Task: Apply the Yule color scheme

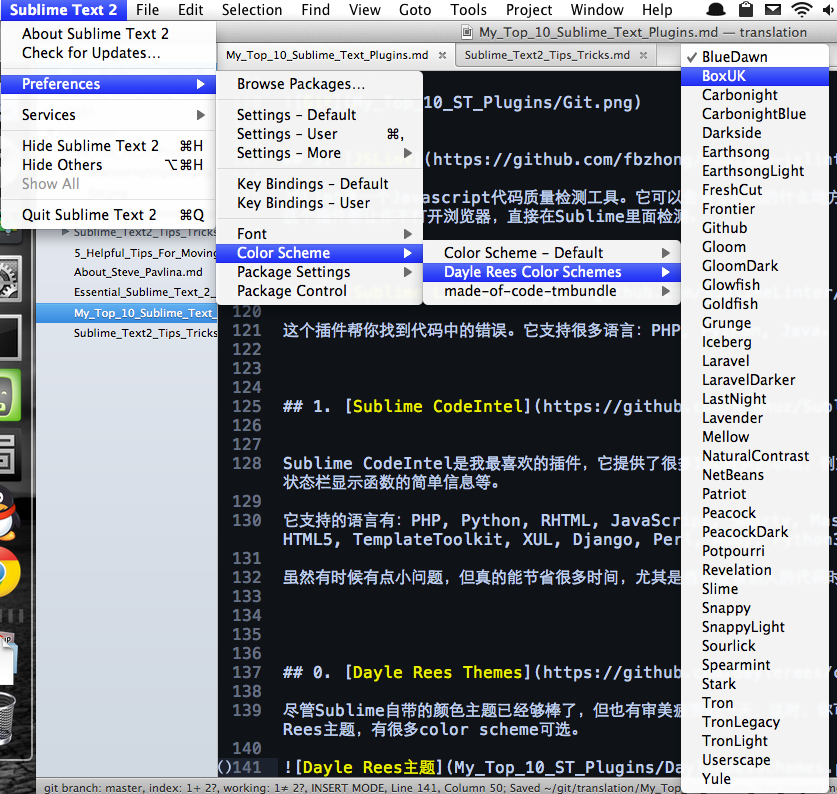Action: tap(755, 779)
